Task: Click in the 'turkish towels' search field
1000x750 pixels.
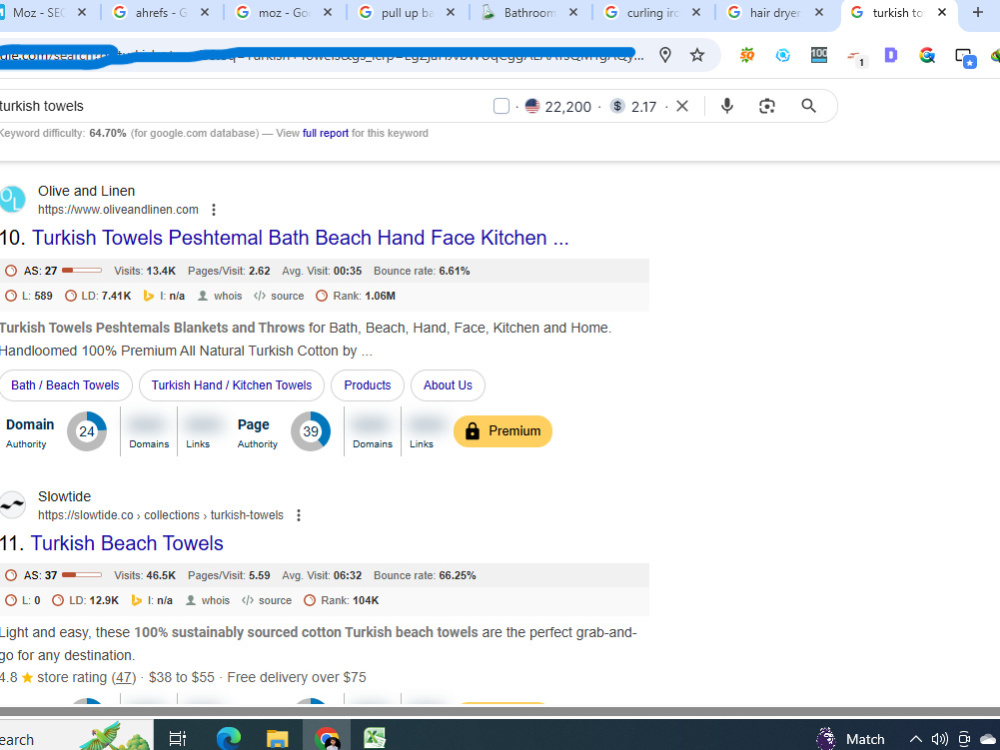Action: point(242,106)
